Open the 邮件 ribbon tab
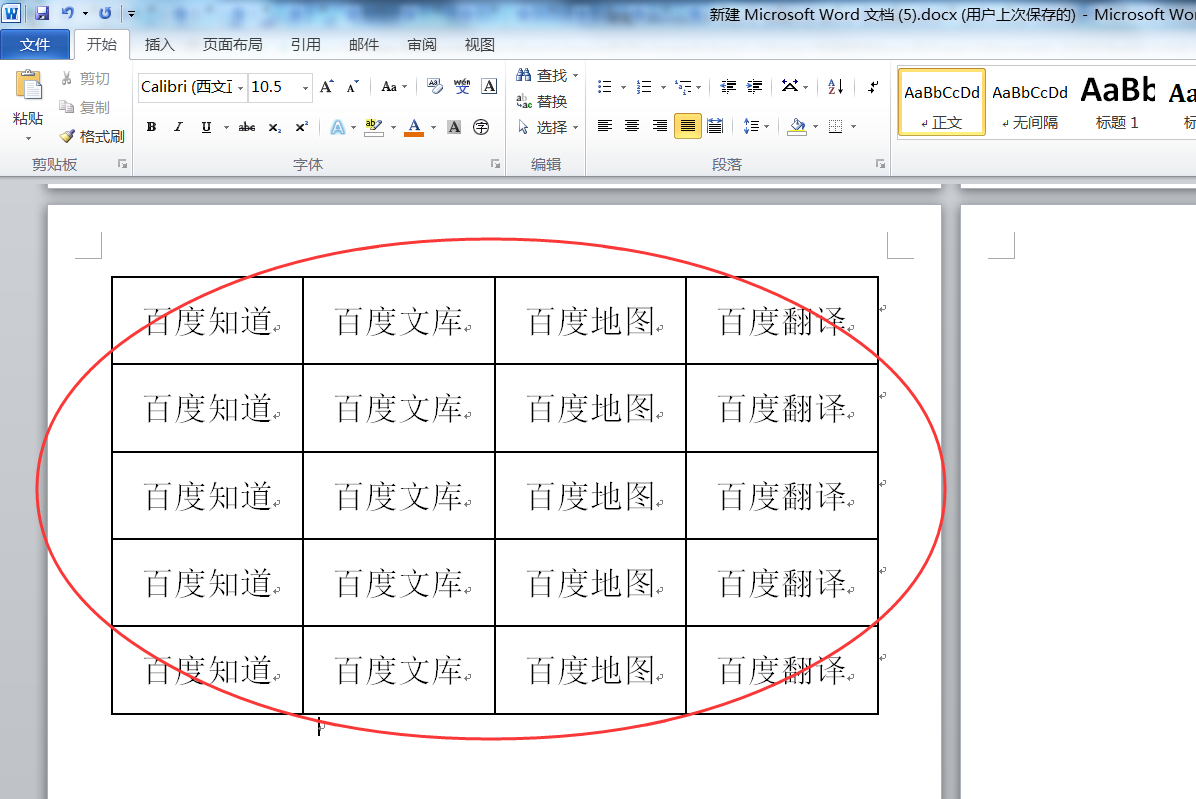This screenshot has width=1196, height=799. coord(364,45)
